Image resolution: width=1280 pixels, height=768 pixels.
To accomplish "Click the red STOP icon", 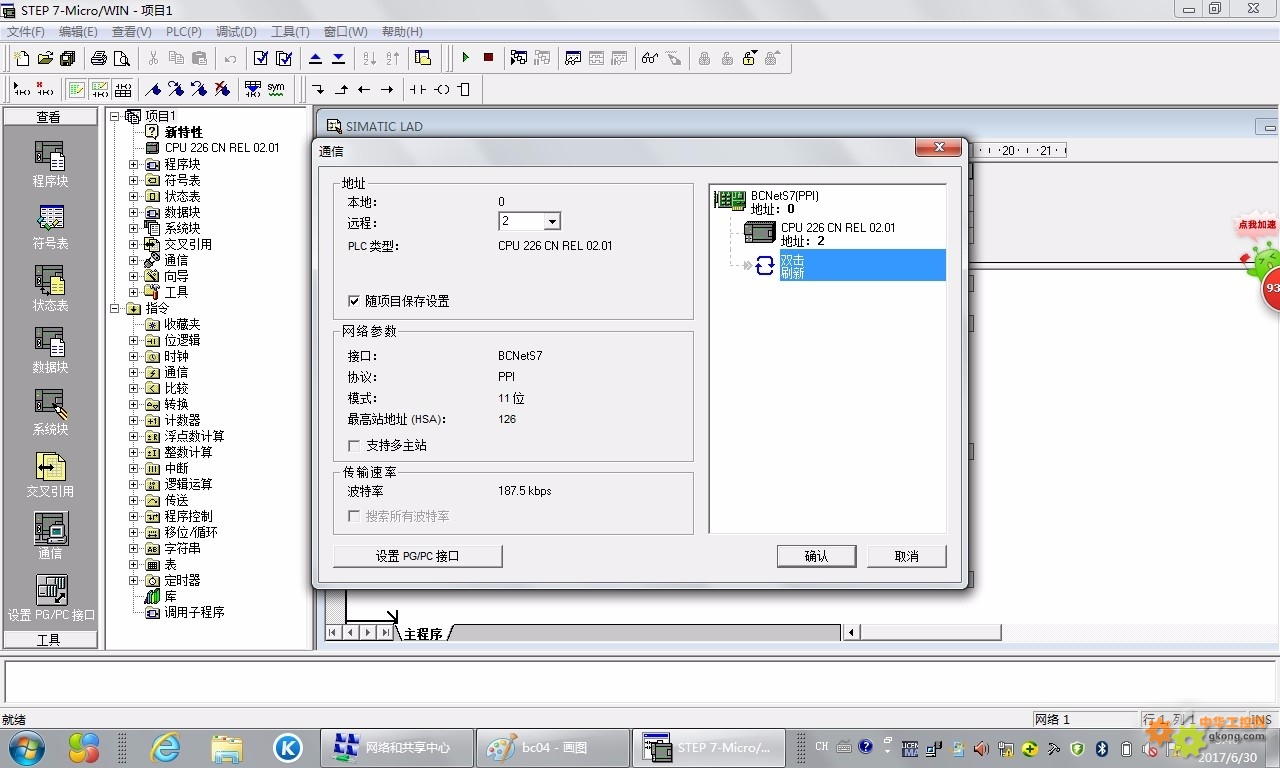I will click(488, 58).
